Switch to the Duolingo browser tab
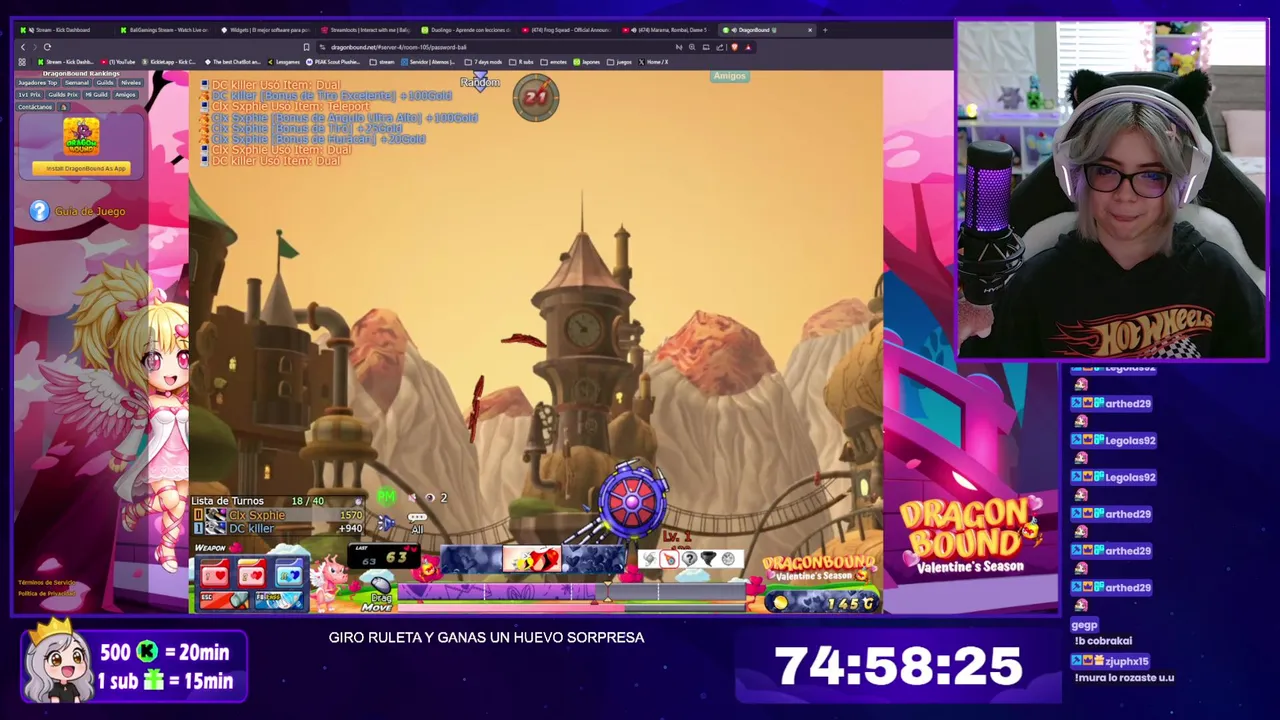The image size is (1280, 720). tap(466, 30)
